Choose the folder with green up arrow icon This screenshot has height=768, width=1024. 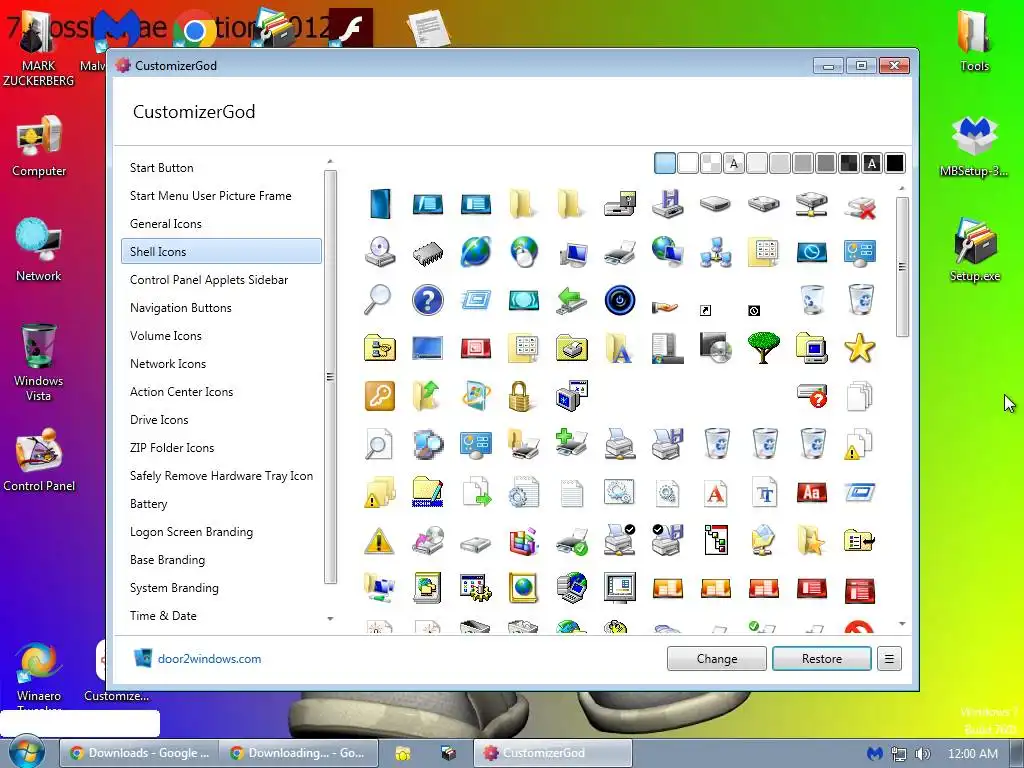coord(426,396)
